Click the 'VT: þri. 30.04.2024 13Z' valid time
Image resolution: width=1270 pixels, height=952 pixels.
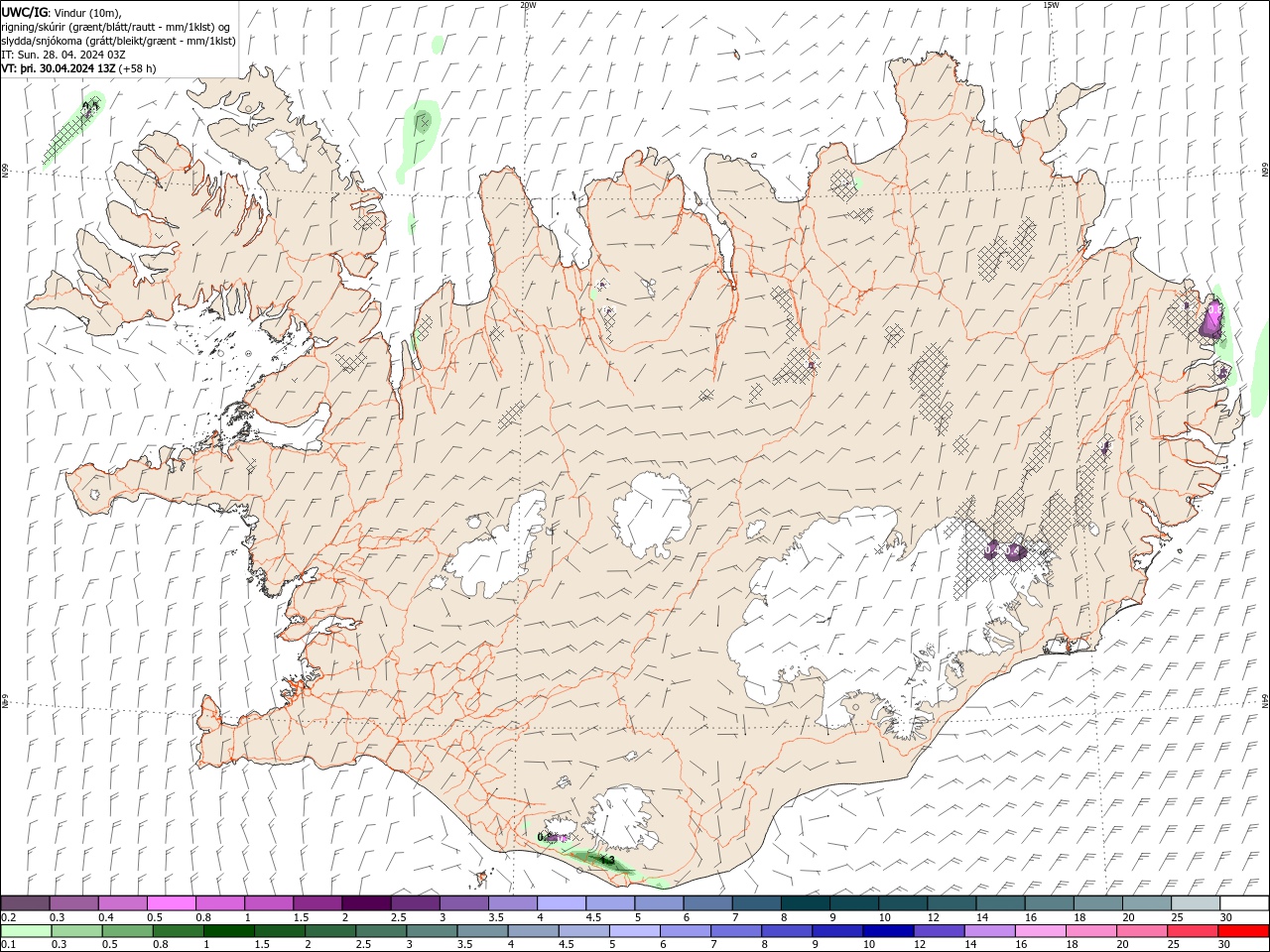coord(59,68)
